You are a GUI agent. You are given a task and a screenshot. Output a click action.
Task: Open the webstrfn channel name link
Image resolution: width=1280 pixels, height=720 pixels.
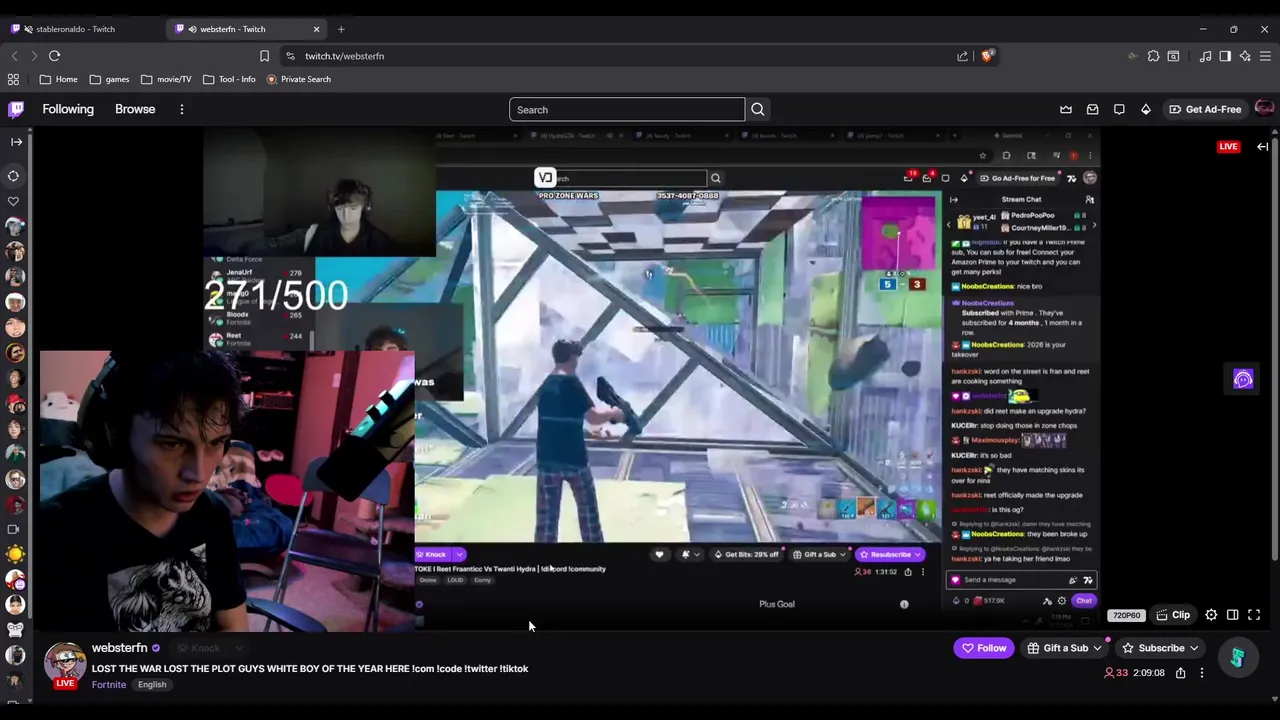[x=119, y=648]
